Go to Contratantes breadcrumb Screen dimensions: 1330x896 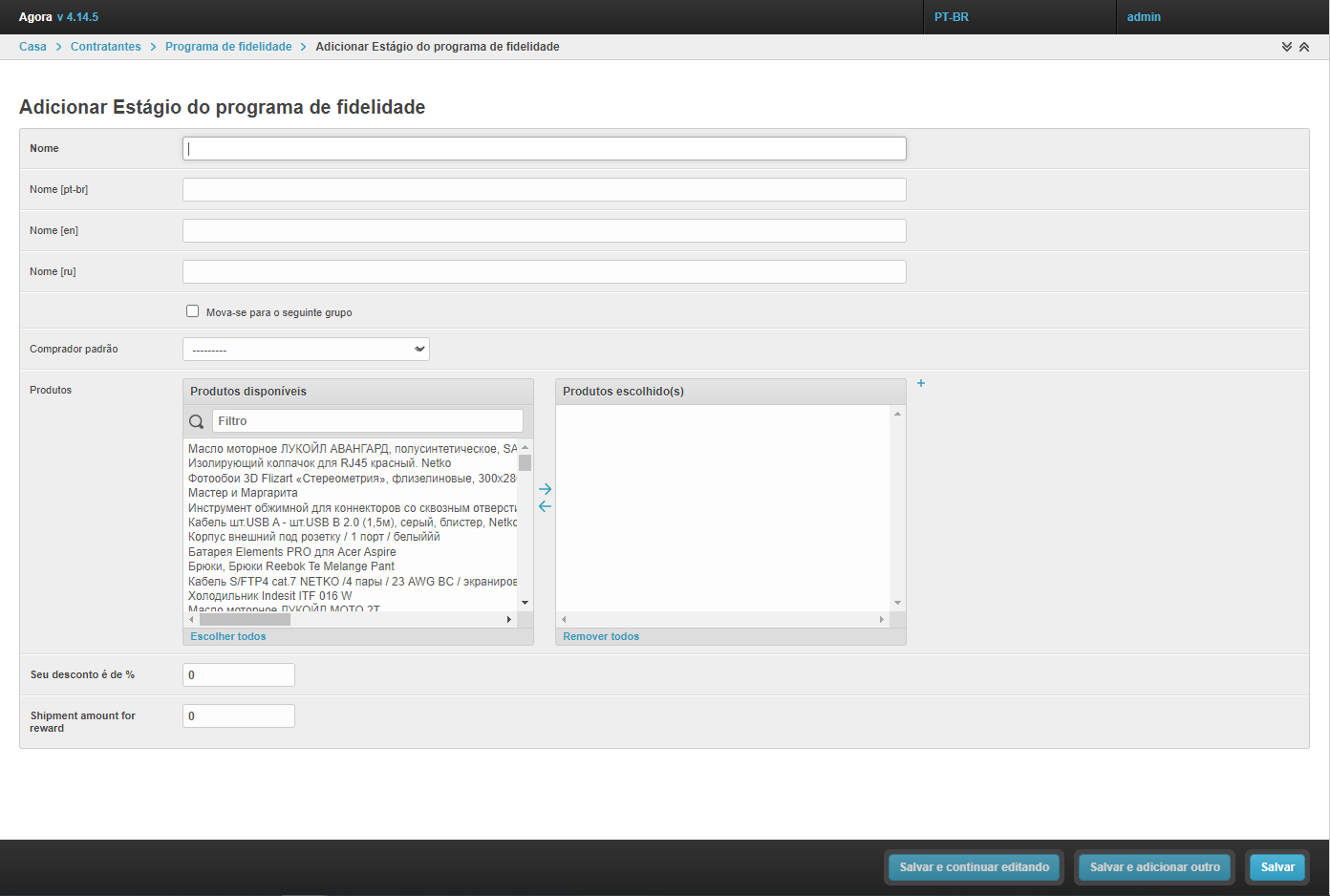[105, 47]
